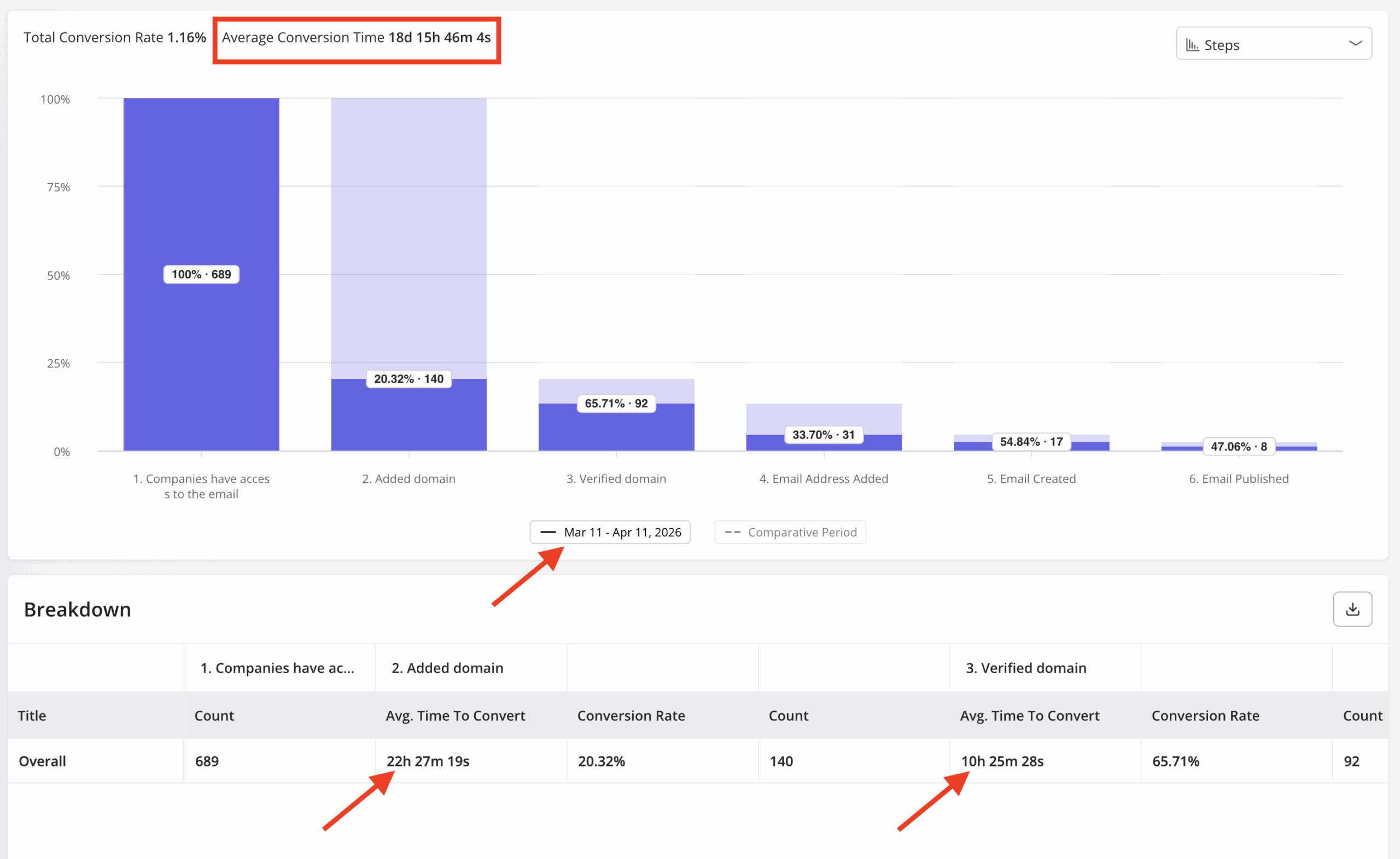
Task: Click the first Conversion Rate column header
Action: click(x=631, y=715)
